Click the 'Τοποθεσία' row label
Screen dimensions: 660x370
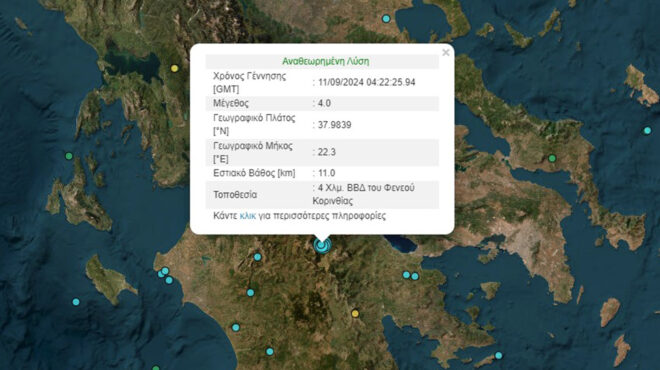(x=235, y=195)
